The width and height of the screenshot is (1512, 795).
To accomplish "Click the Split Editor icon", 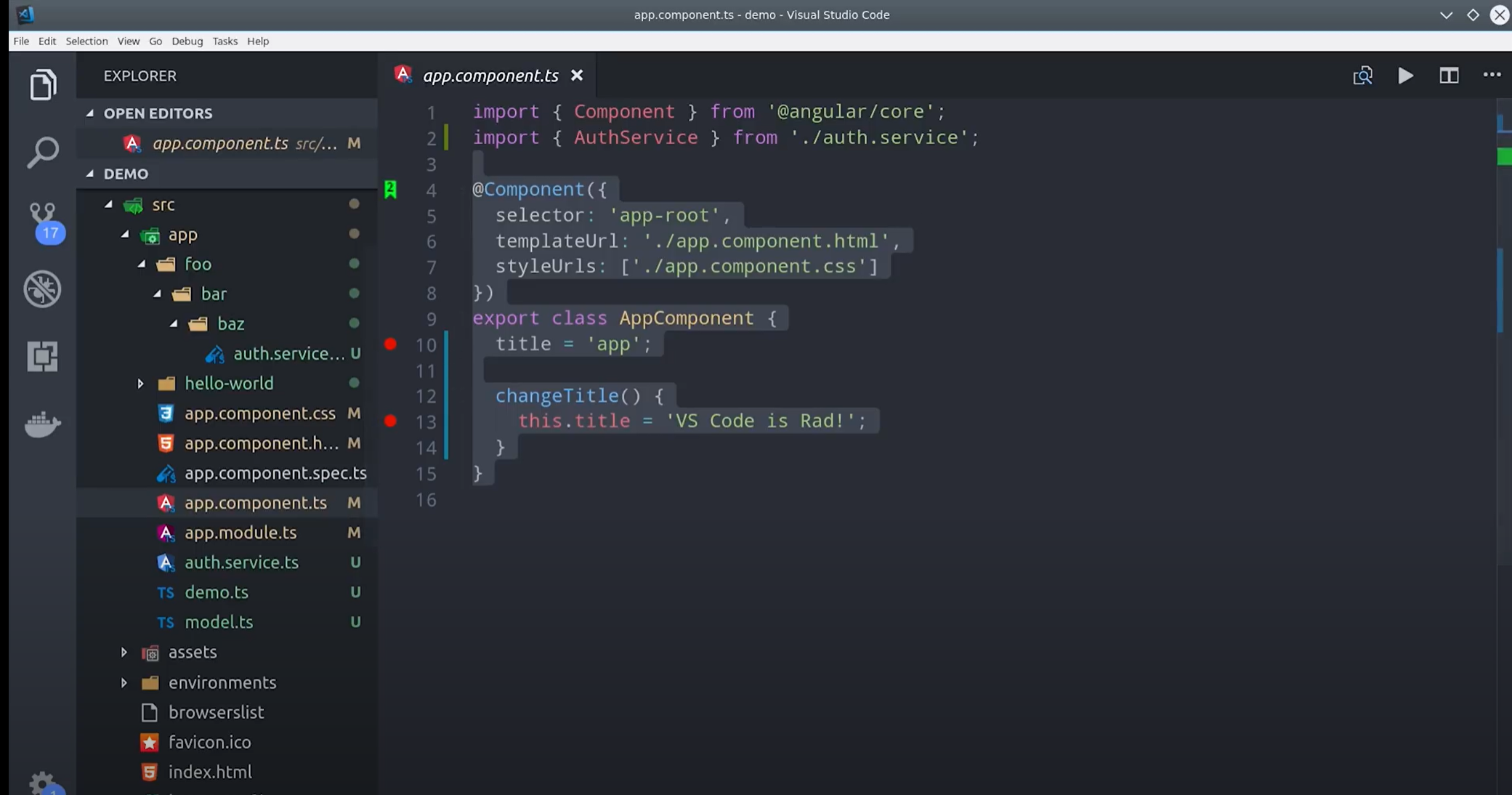I will [1449, 76].
